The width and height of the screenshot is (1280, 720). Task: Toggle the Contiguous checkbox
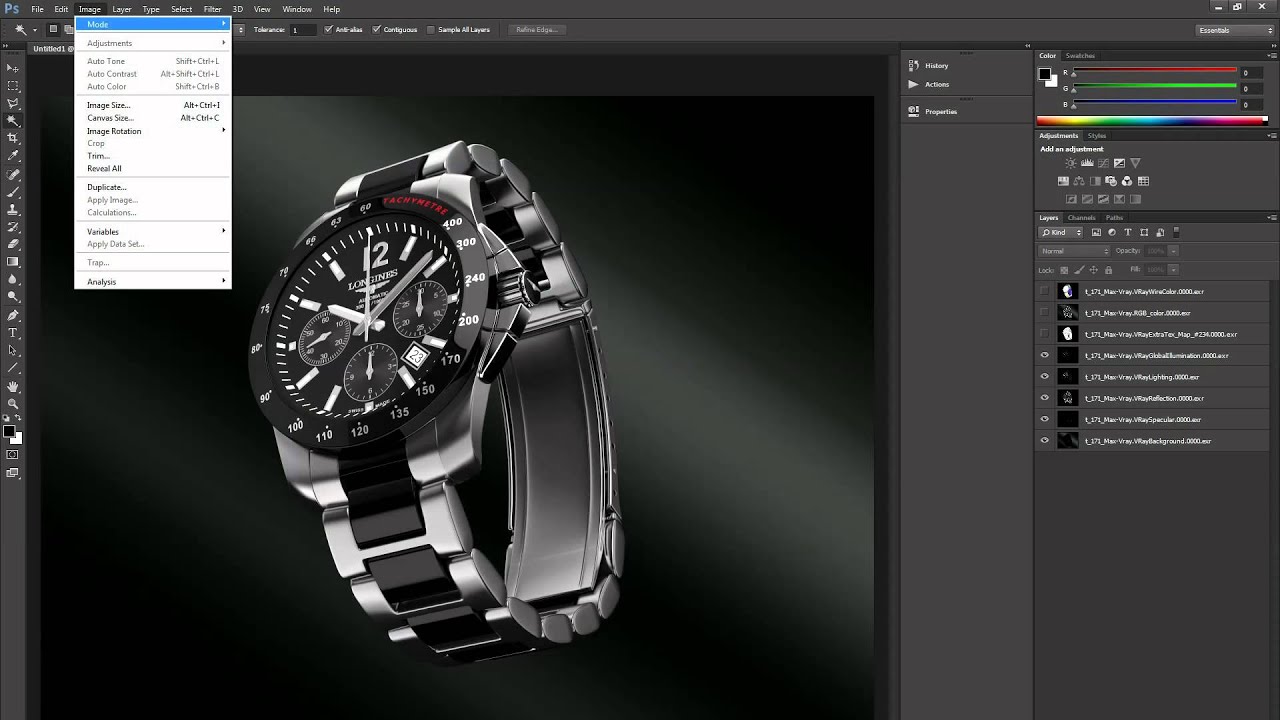[x=376, y=30]
